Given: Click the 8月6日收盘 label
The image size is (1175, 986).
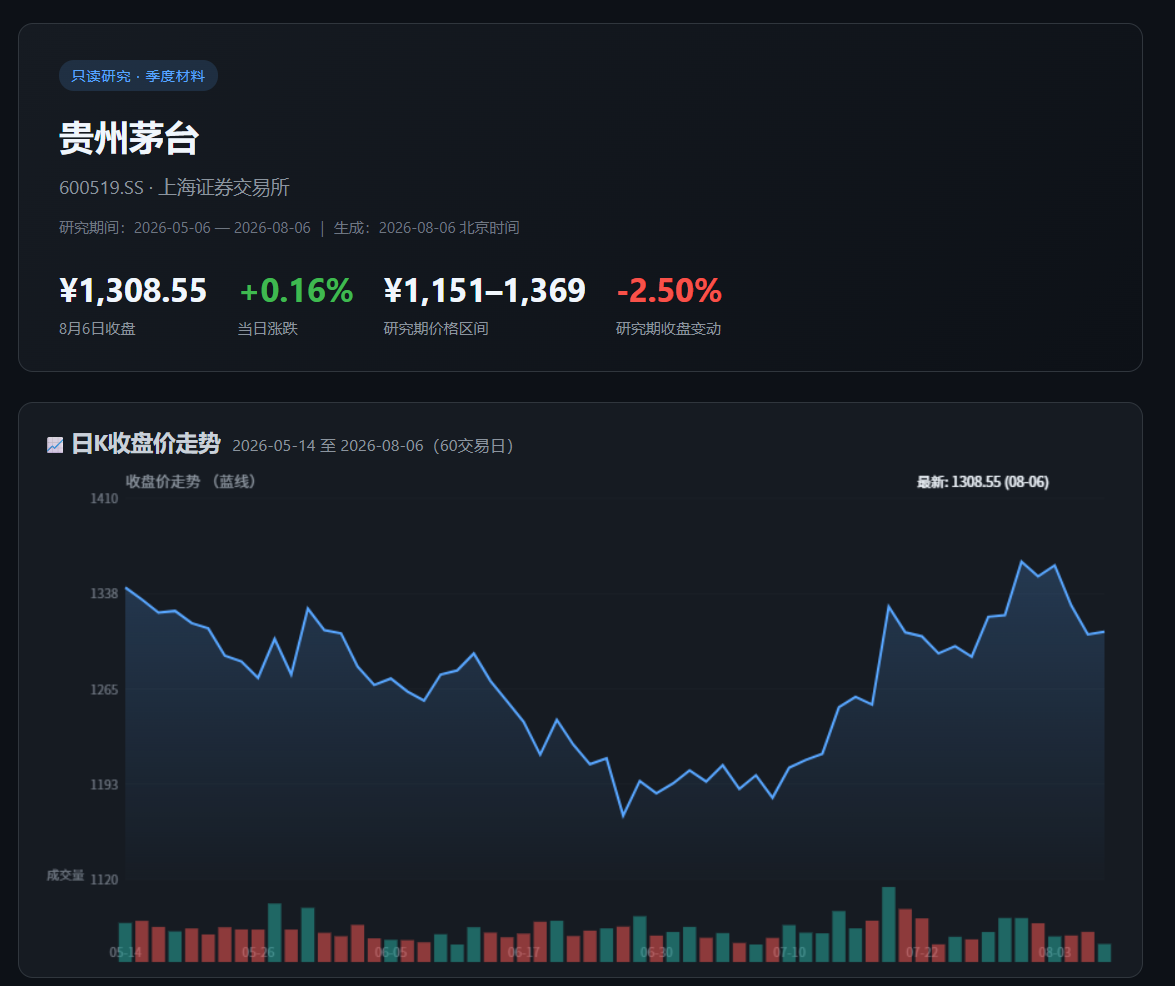Looking at the screenshot, I should (97, 329).
